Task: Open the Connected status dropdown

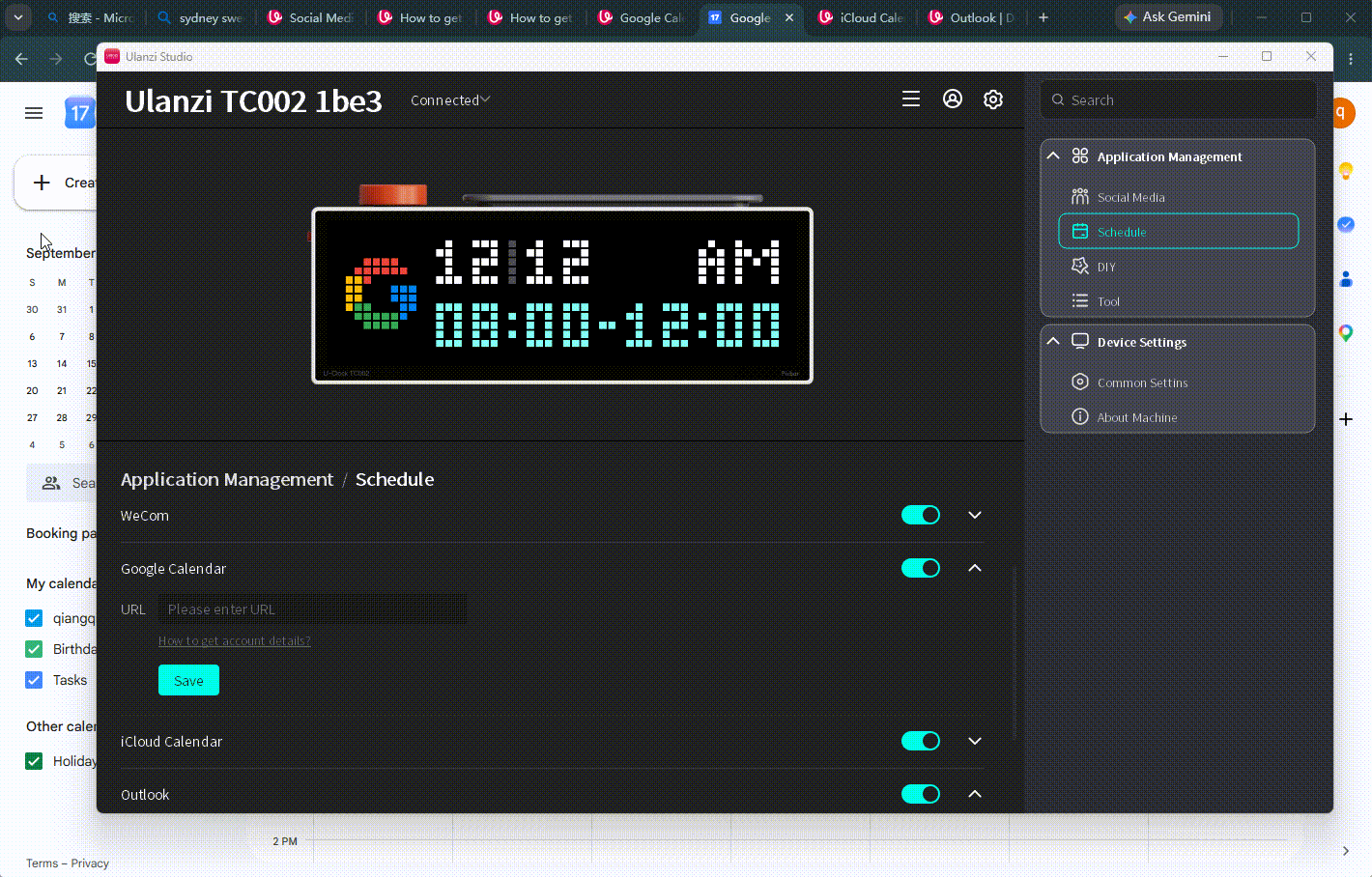Action: tap(450, 99)
